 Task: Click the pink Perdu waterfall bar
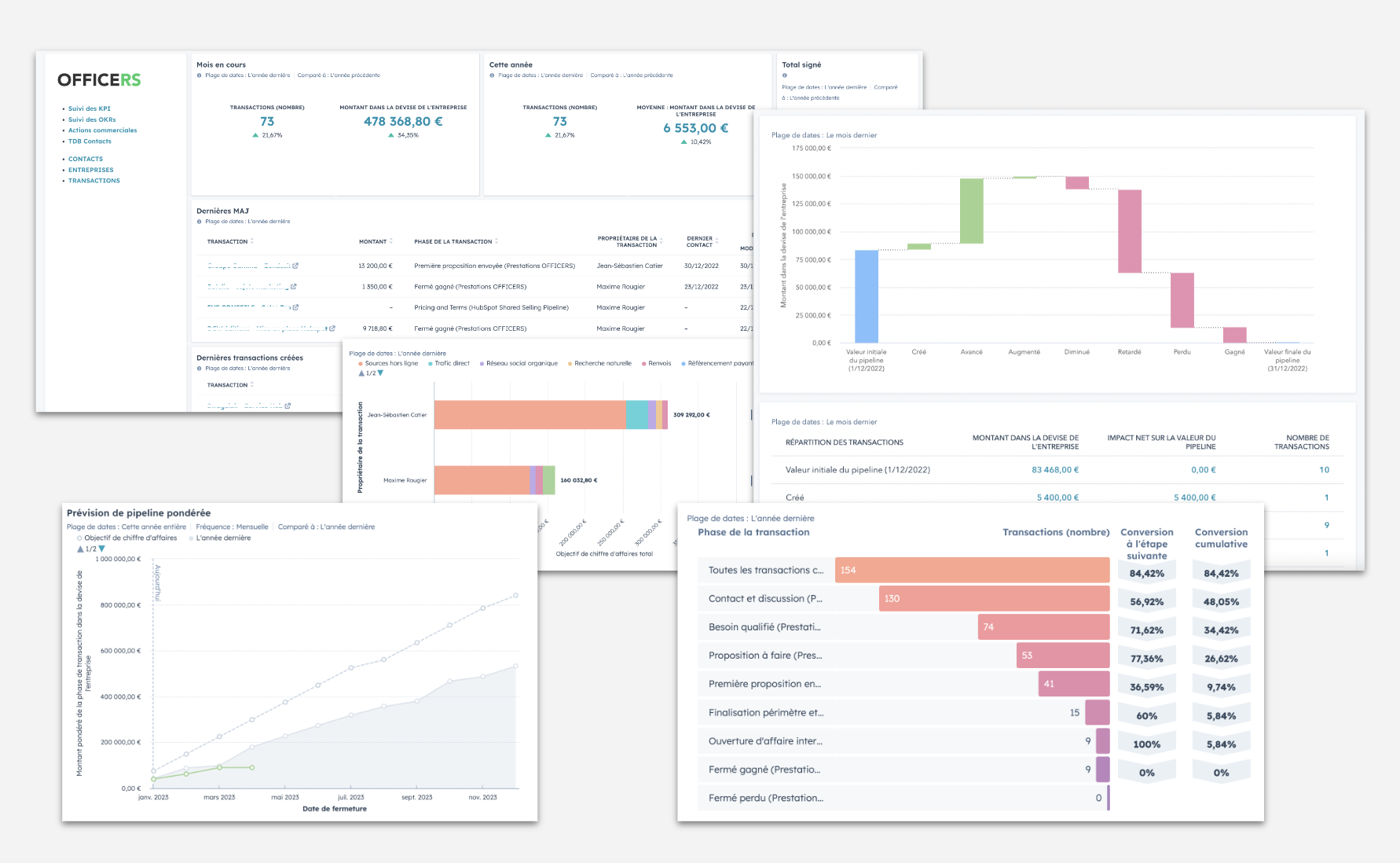click(1182, 300)
